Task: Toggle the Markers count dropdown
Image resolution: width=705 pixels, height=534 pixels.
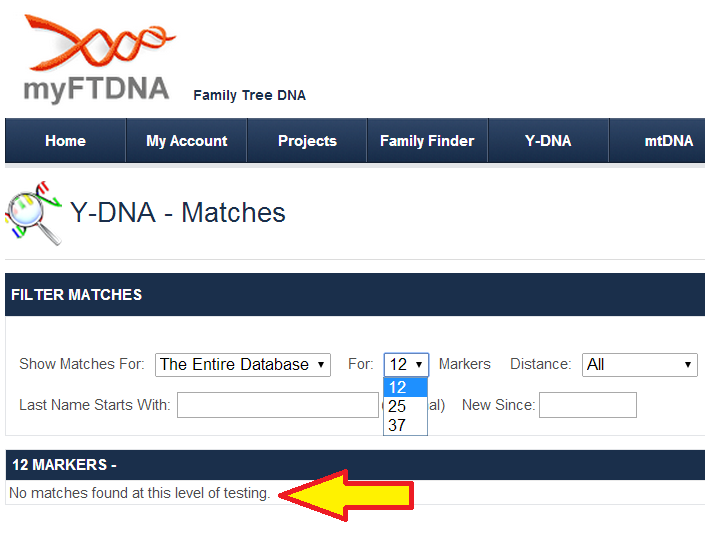Action: (x=406, y=365)
